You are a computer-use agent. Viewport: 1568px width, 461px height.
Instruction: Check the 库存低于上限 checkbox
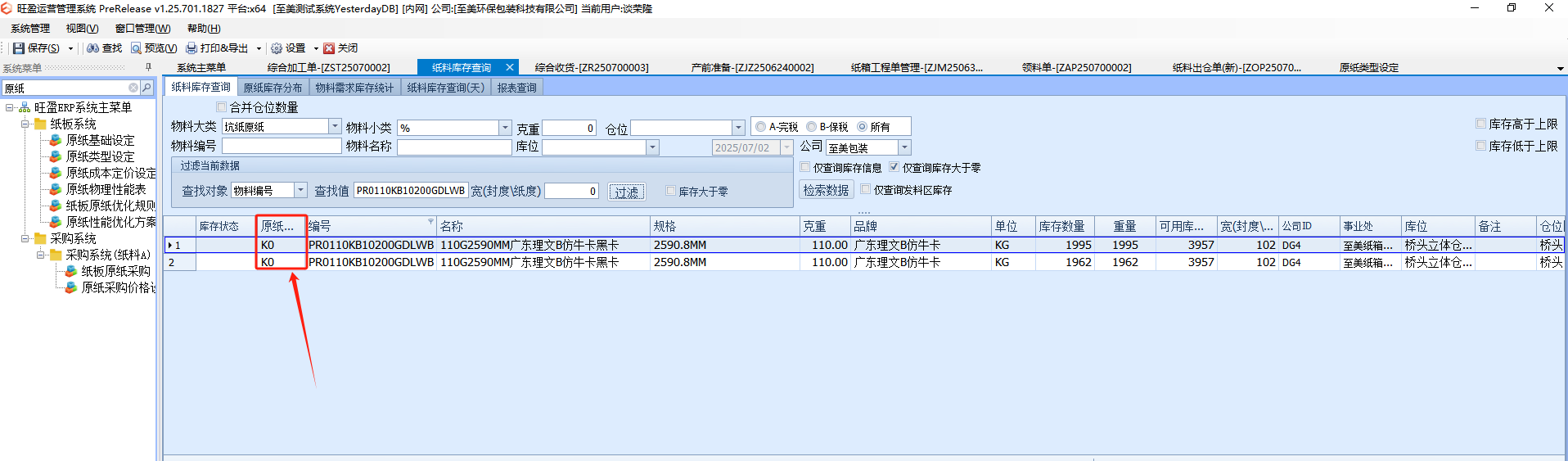1480,146
